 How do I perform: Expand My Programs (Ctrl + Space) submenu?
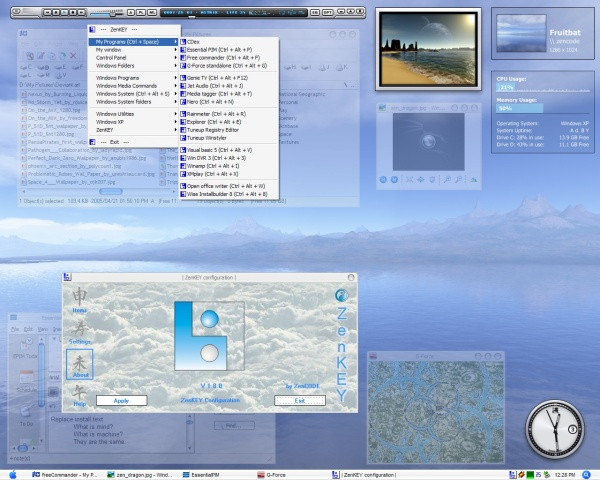(x=134, y=42)
